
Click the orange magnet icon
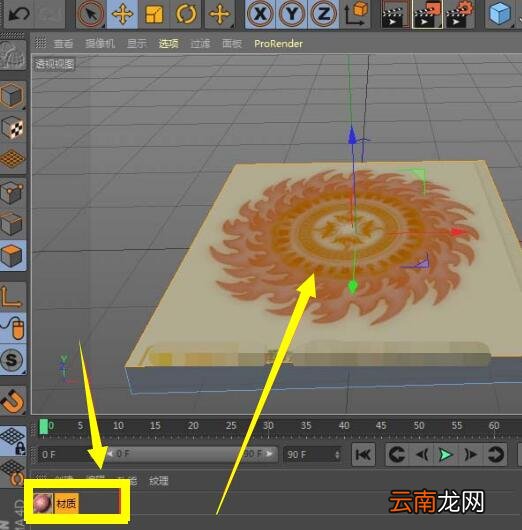(13, 401)
